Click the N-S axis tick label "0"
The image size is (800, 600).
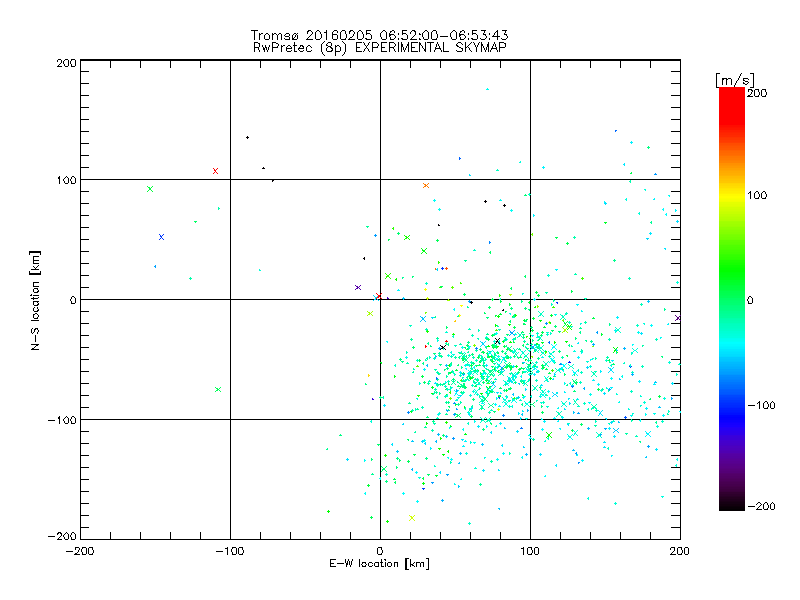pyautogui.click(x=73, y=300)
